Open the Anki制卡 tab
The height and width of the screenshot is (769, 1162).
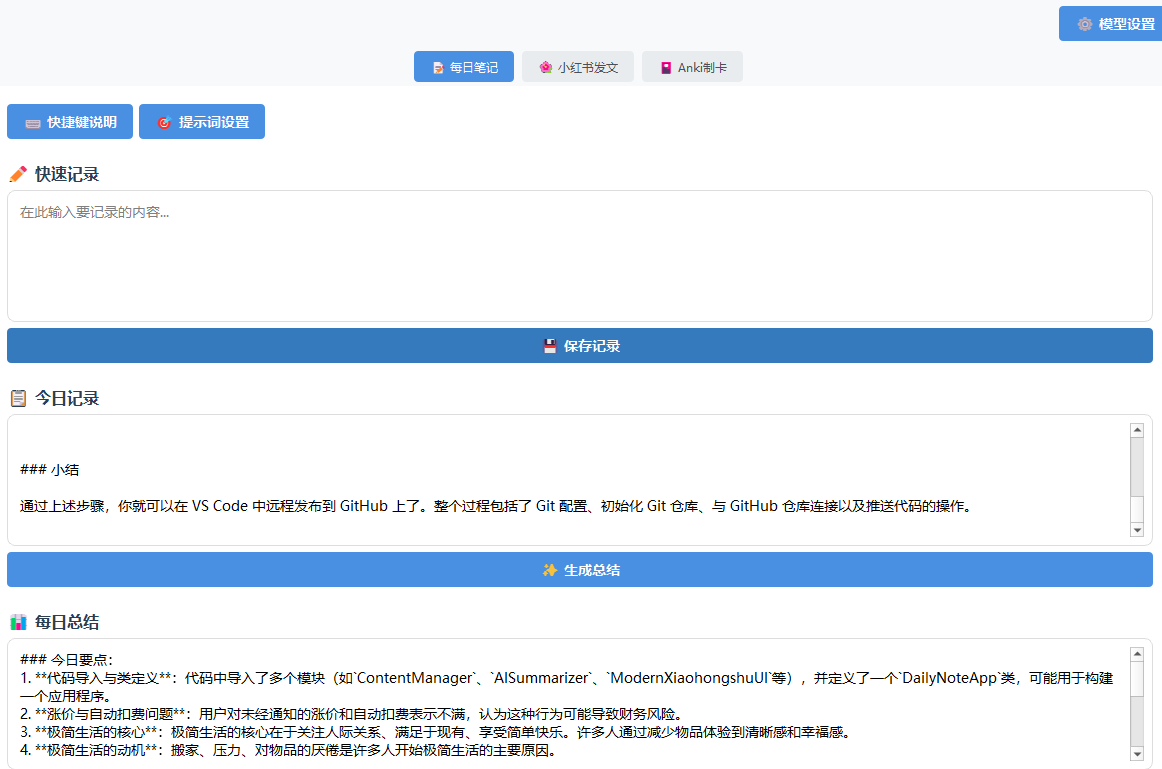[692, 67]
